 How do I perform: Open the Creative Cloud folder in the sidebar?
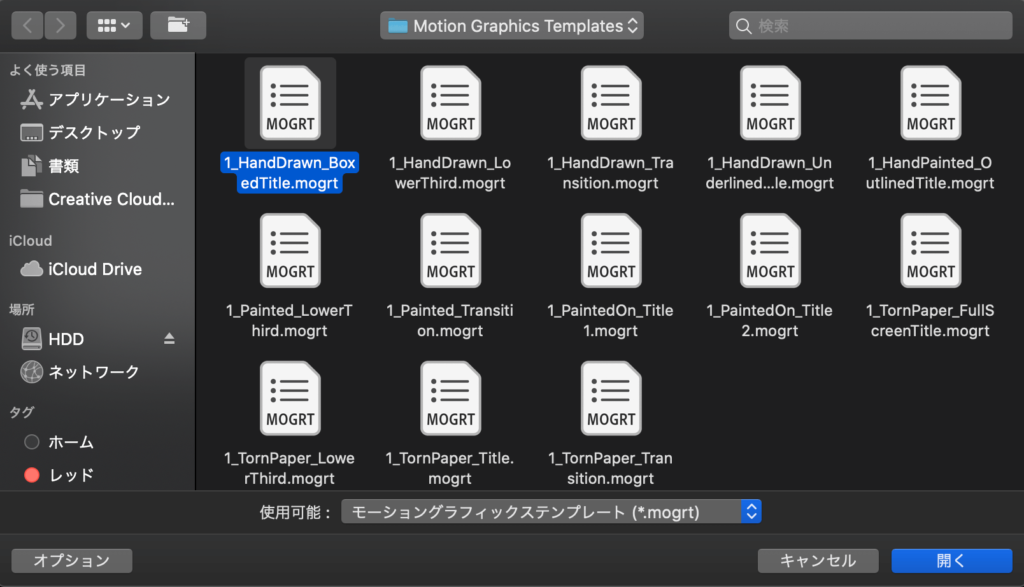(97, 199)
